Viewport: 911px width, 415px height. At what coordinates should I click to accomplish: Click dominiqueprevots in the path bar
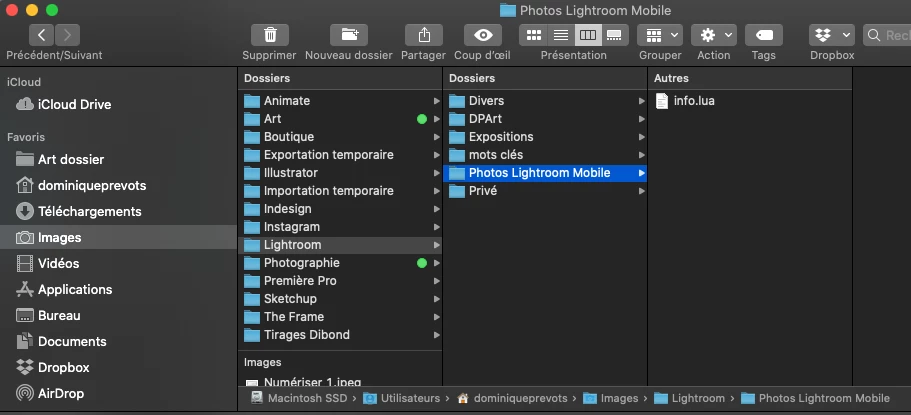pyautogui.click(x=512, y=398)
